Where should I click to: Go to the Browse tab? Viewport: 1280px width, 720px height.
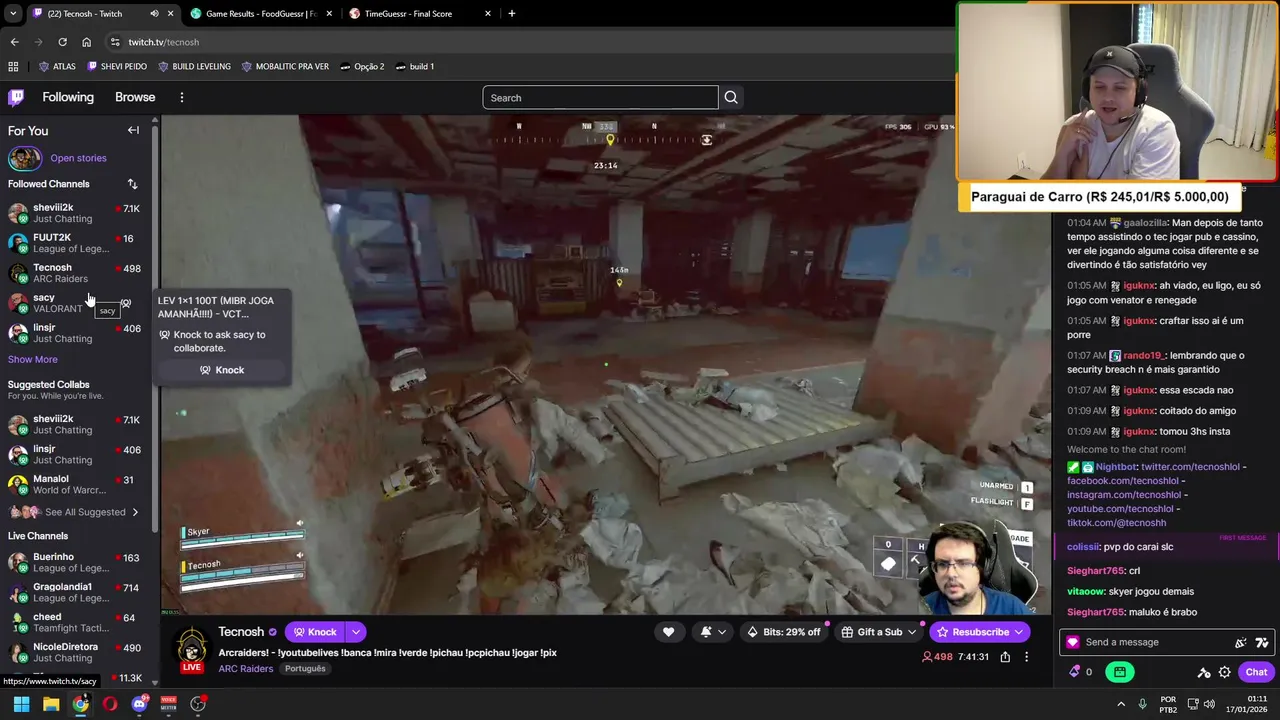[x=135, y=97]
